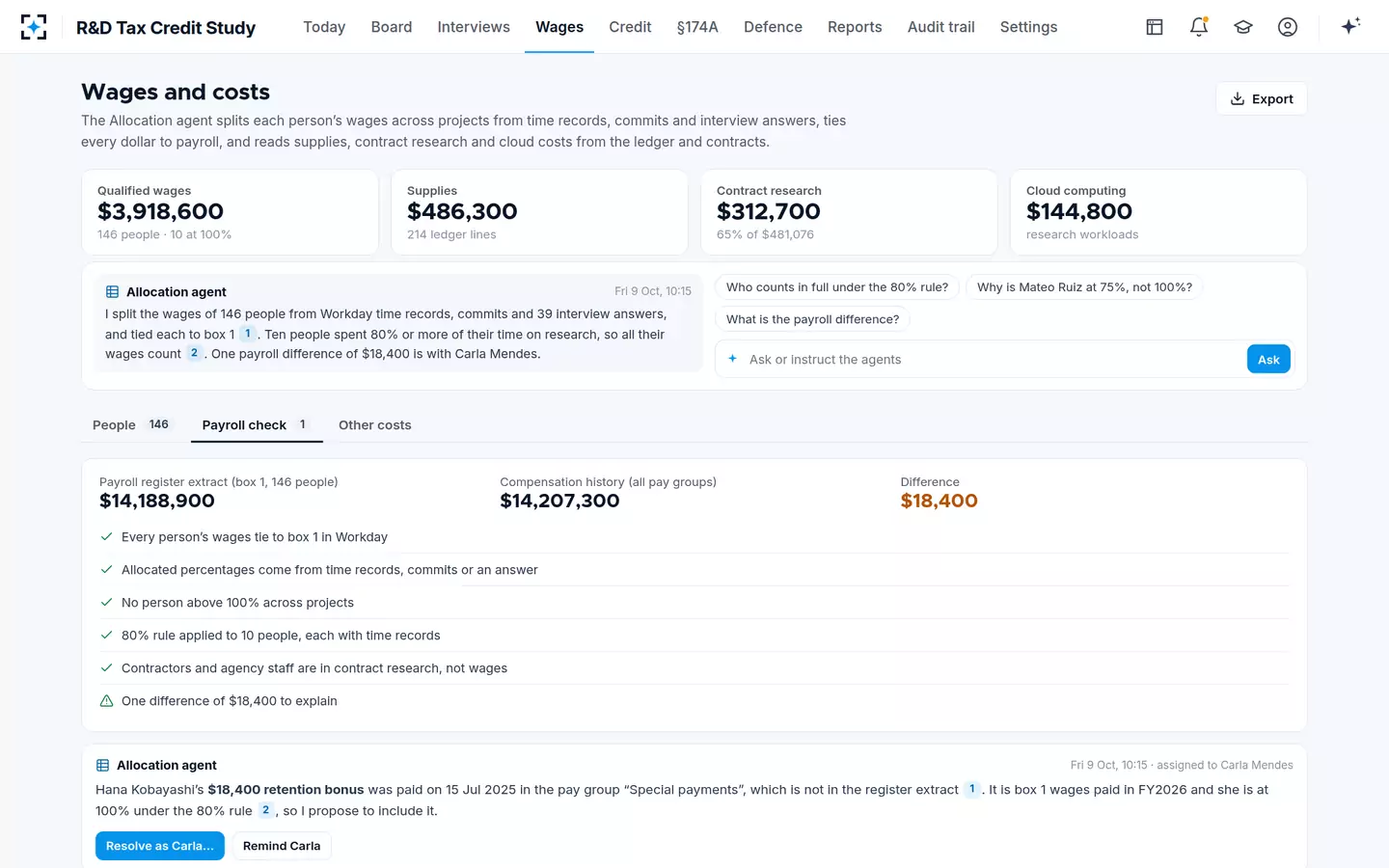Open the notifications bell
1389x868 pixels.
click(x=1199, y=27)
